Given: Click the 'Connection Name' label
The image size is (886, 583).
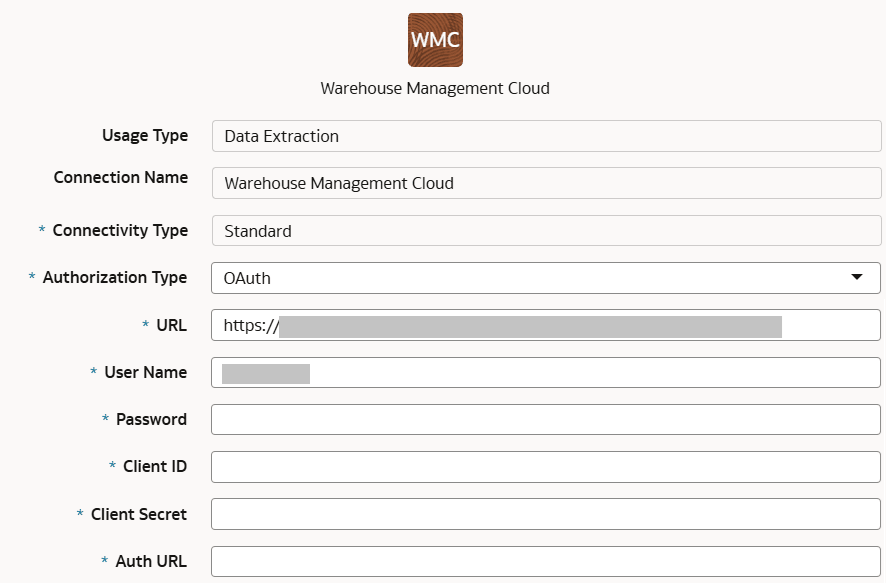Looking at the screenshot, I should coord(121,177).
